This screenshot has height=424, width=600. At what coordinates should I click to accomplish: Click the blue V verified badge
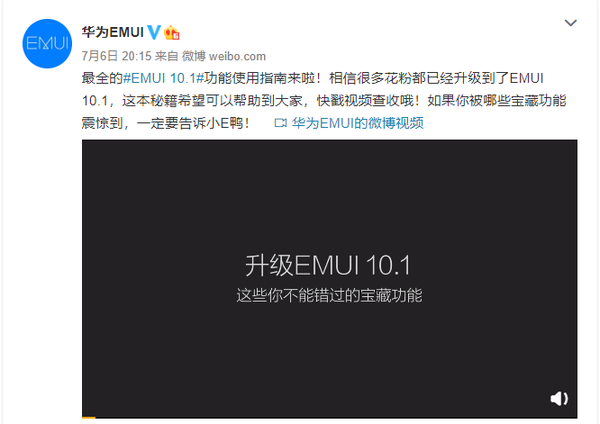(x=154, y=32)
